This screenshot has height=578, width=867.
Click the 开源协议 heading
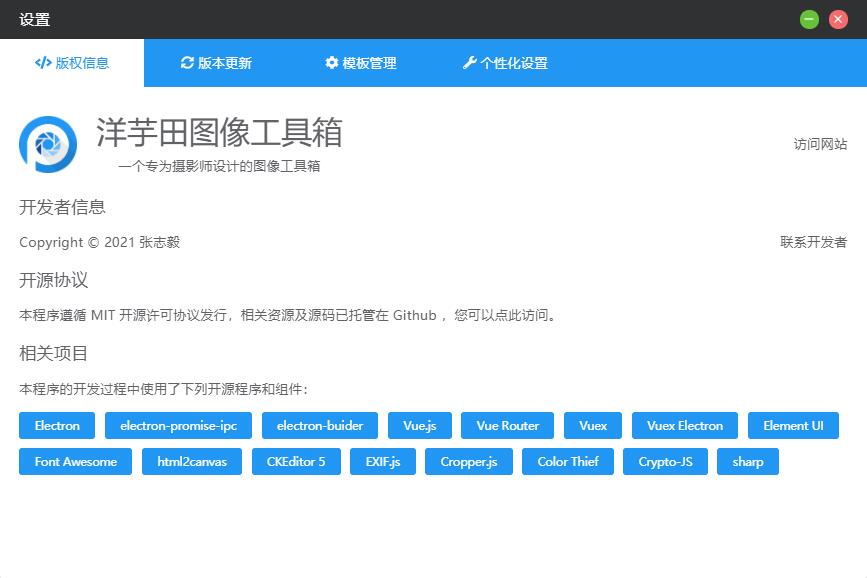54,280
